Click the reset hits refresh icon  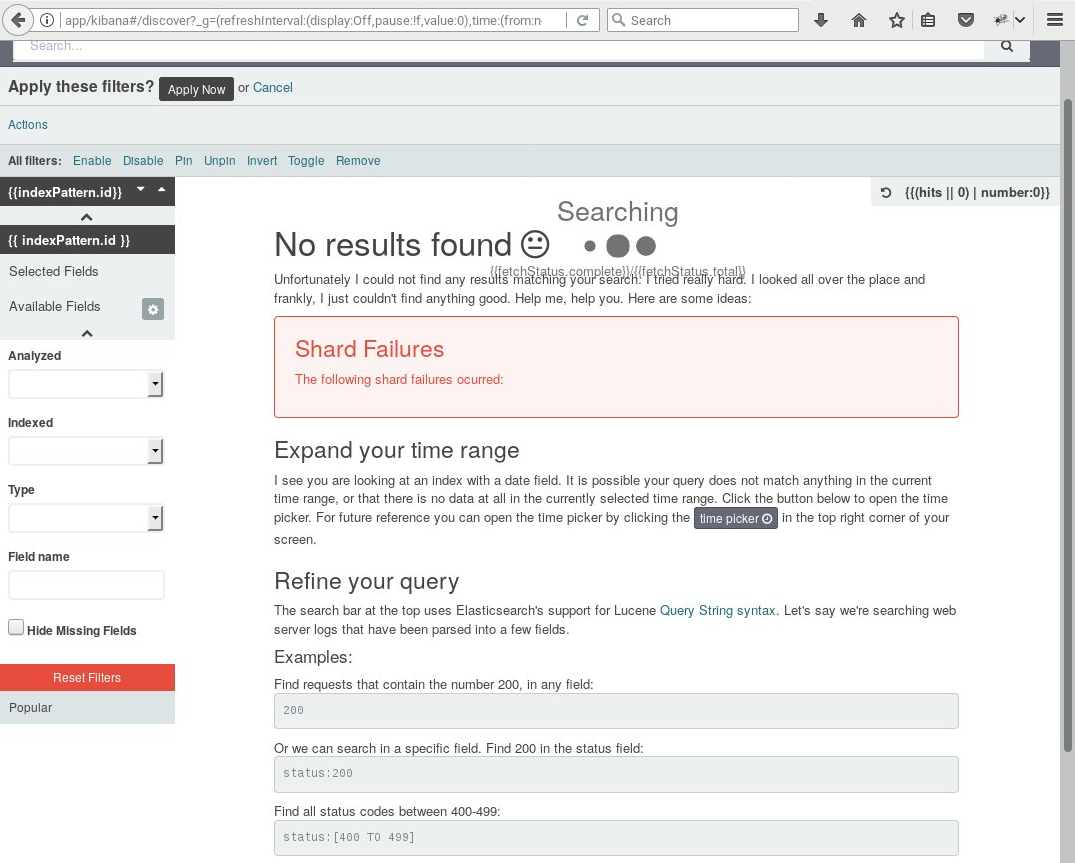886,193
